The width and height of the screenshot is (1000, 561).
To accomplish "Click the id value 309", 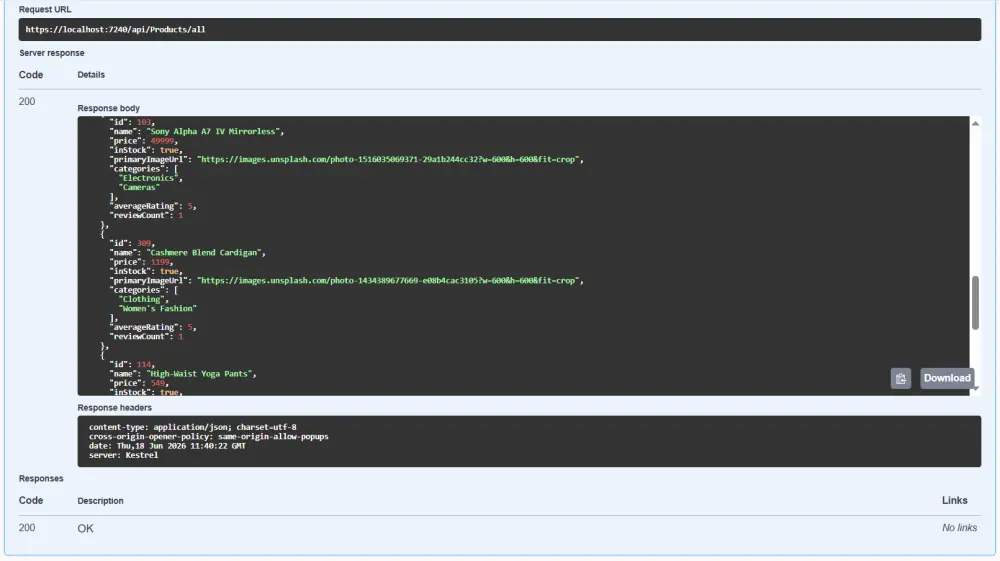I will (143, 243).
